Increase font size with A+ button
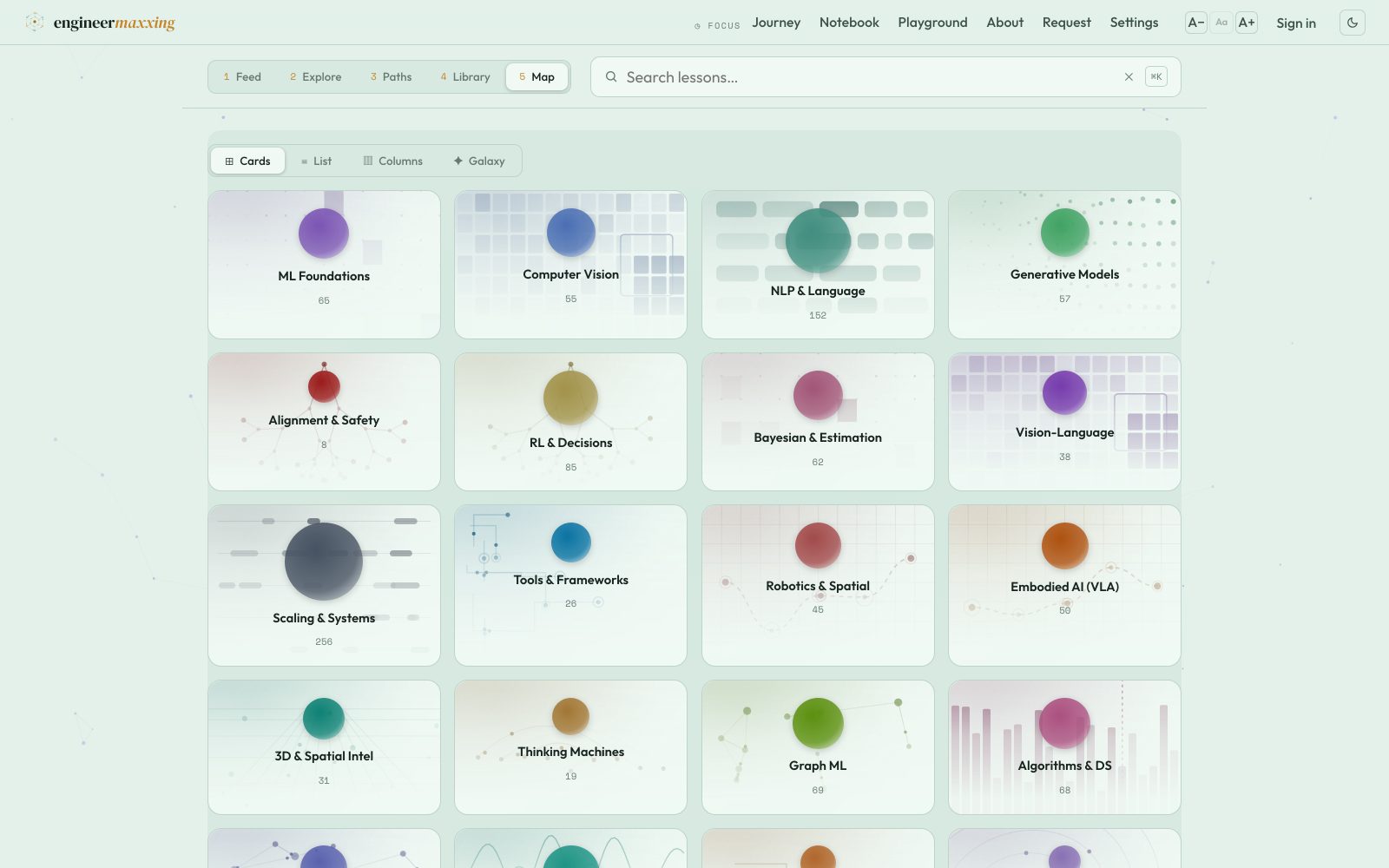Viewport: 1389px width, 868px height. pyautogui.click(x=1247, y=23)
